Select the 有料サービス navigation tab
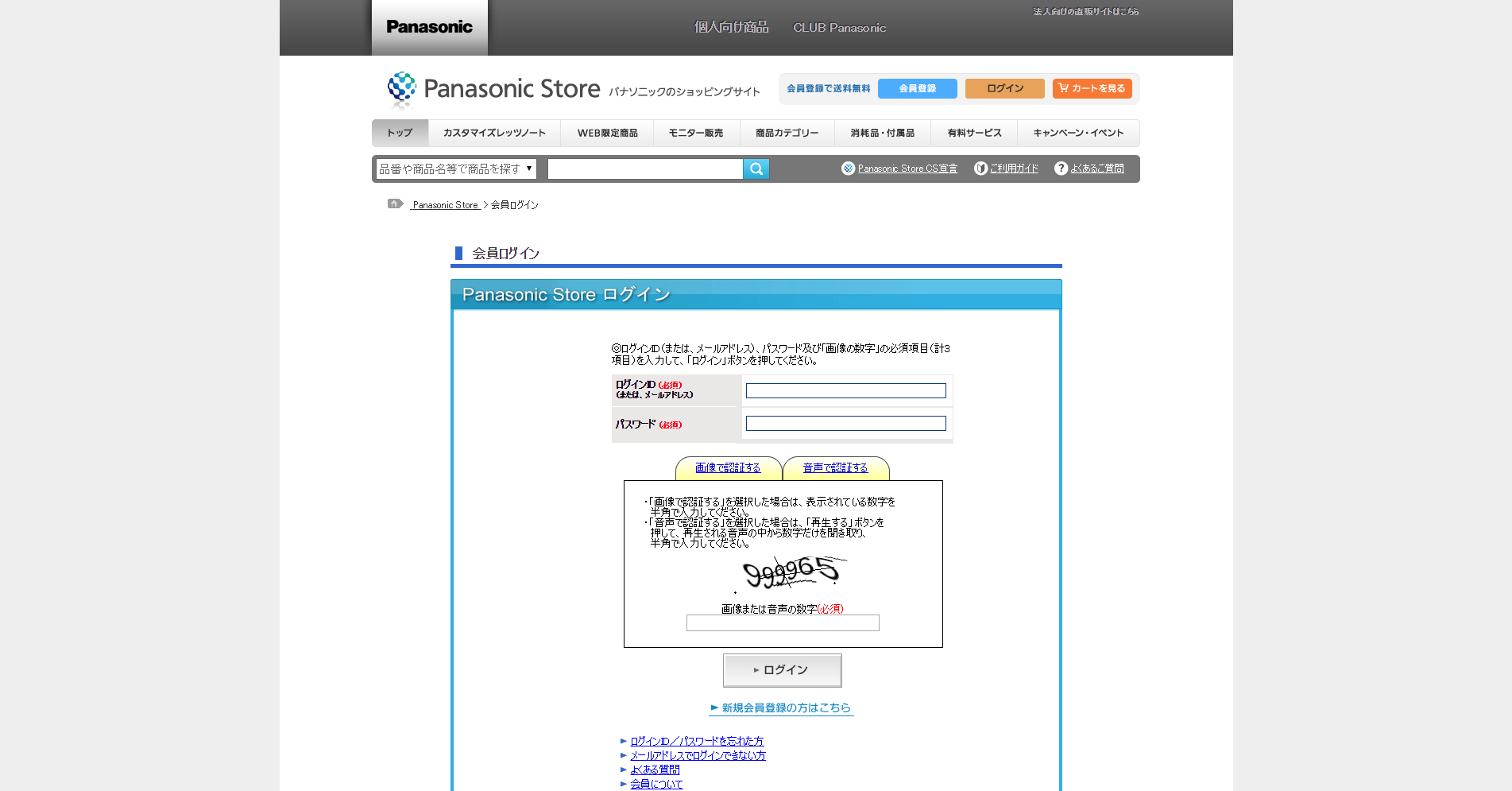Image resolution: width=1512 pixels, height=791 pixels. click(974, 133)
